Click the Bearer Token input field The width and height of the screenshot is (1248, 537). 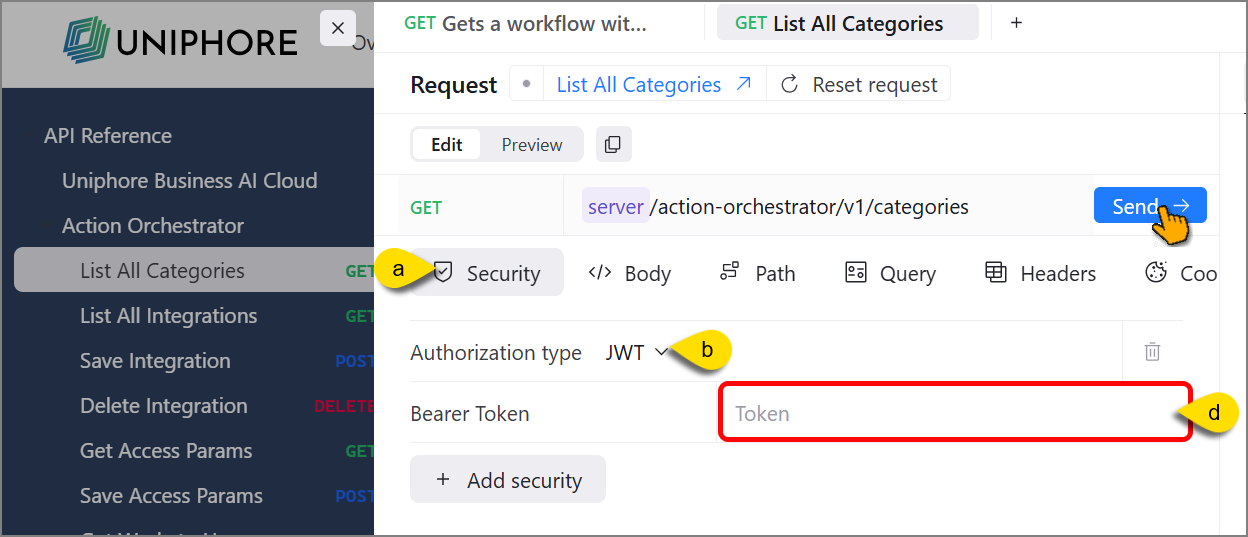pos(955,413)
